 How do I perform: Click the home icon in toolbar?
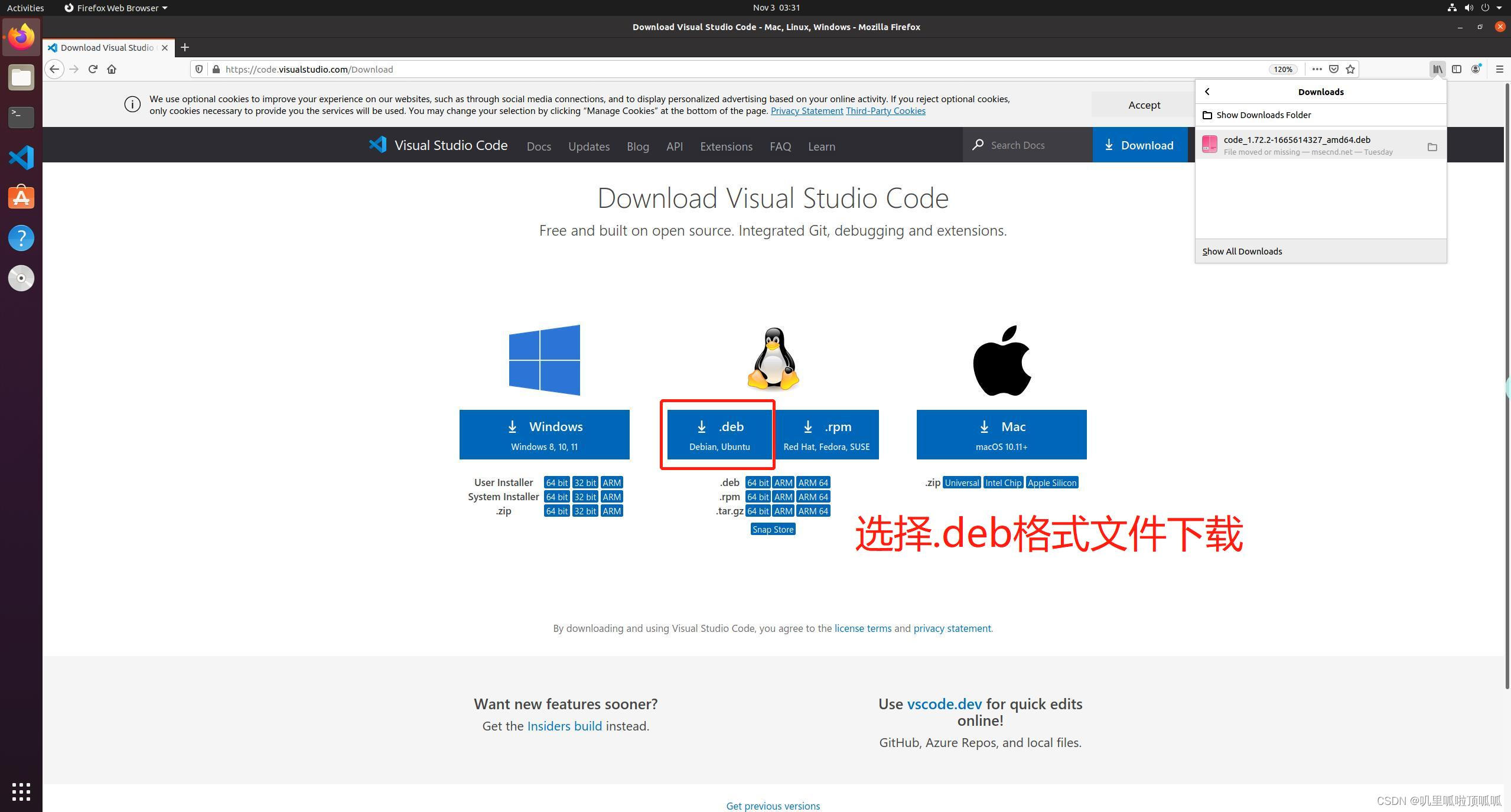(112, 69)
